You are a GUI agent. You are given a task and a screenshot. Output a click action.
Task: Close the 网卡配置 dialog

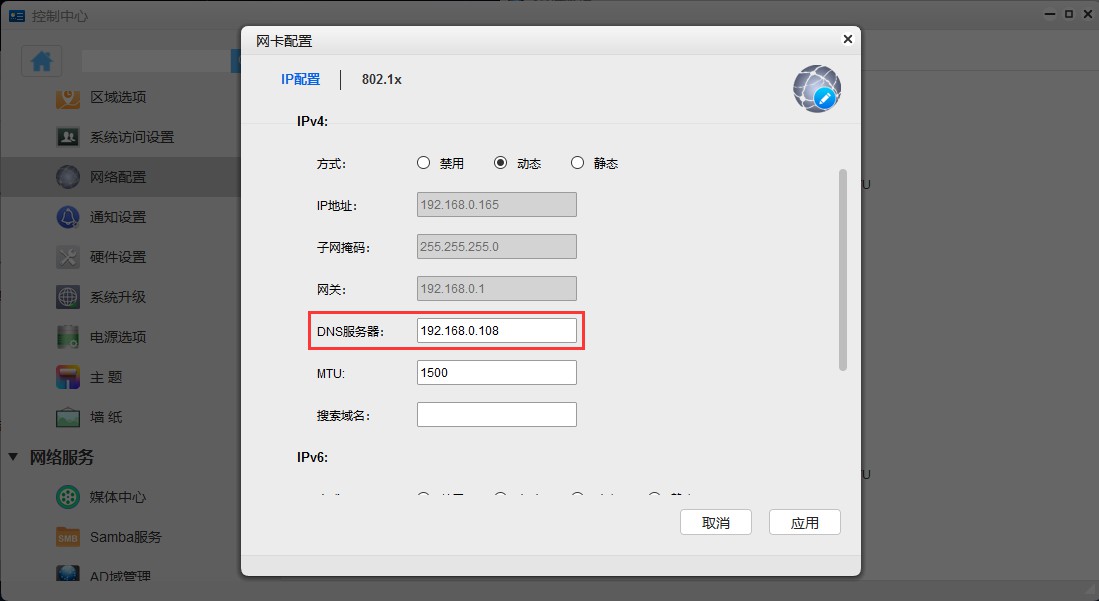(847, 39)
